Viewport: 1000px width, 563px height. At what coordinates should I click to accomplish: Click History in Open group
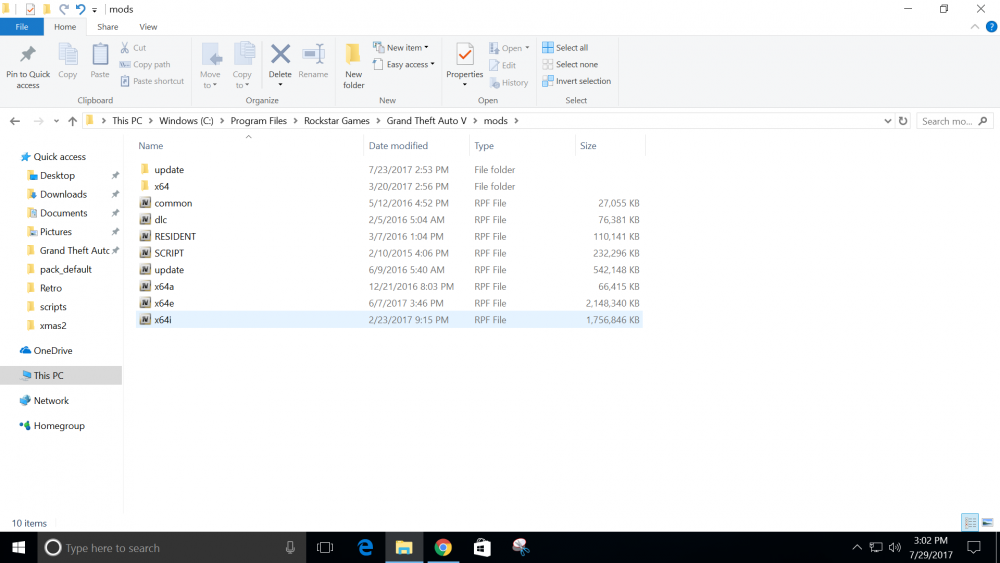click(x=508, y=83)
